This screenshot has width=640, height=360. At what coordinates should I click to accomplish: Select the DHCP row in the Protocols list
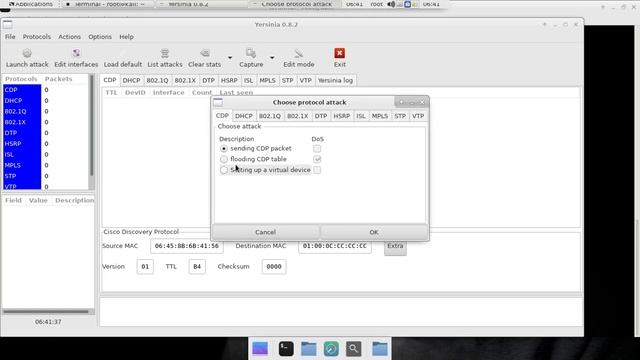(x=45, y=100)
